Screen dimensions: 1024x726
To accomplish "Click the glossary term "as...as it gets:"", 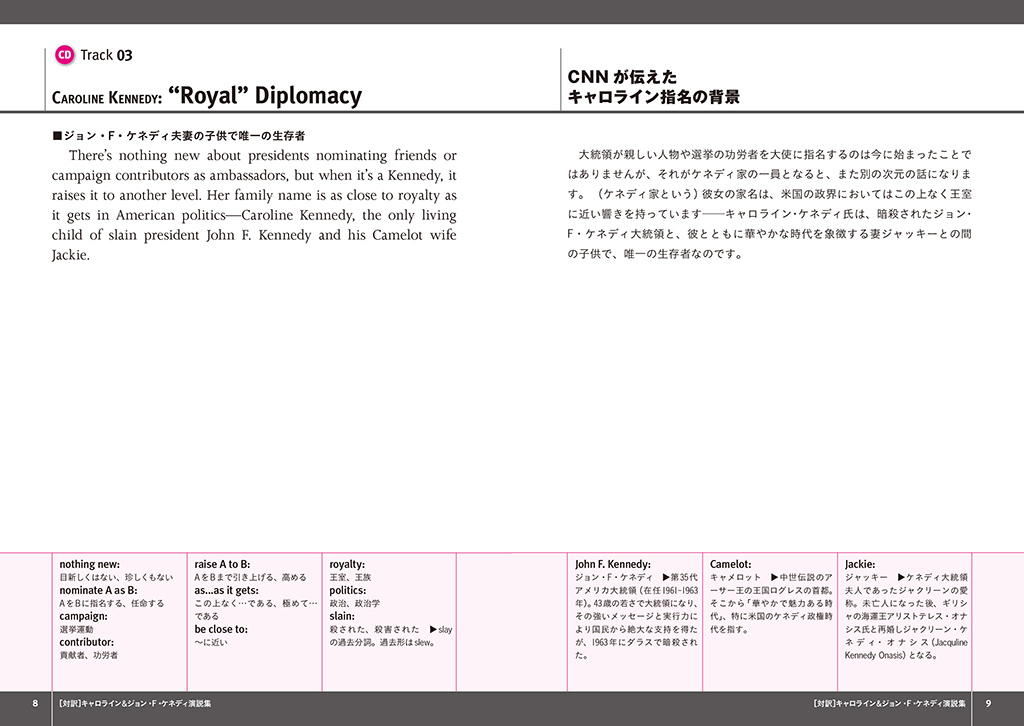I will [x=226, y=590].
